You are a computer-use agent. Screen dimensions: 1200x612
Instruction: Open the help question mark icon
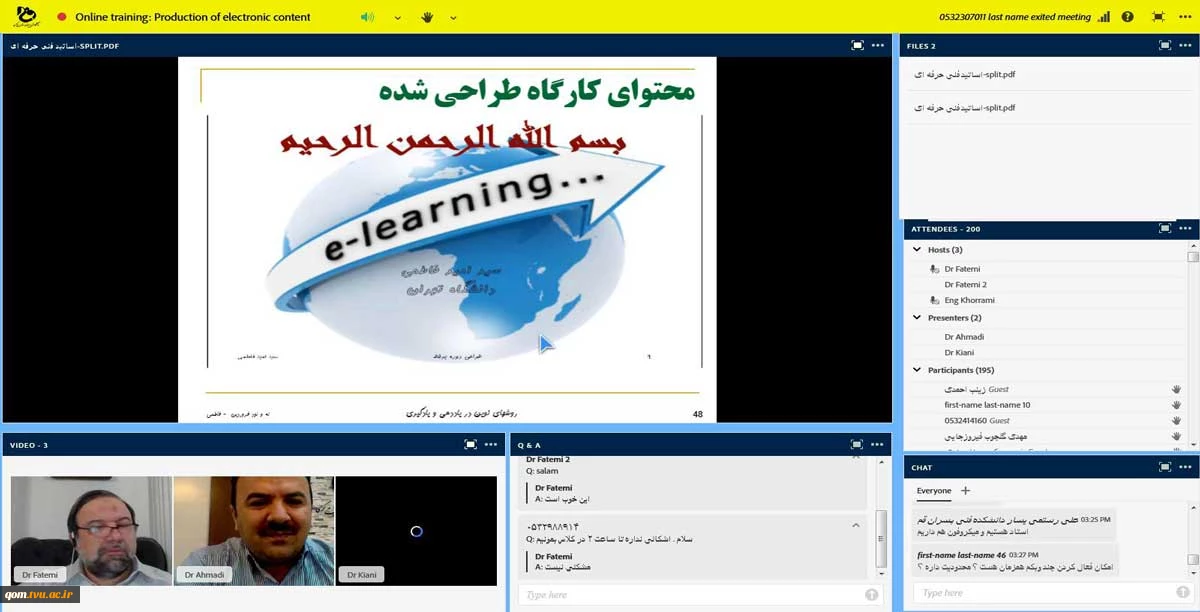[1128, 17]
